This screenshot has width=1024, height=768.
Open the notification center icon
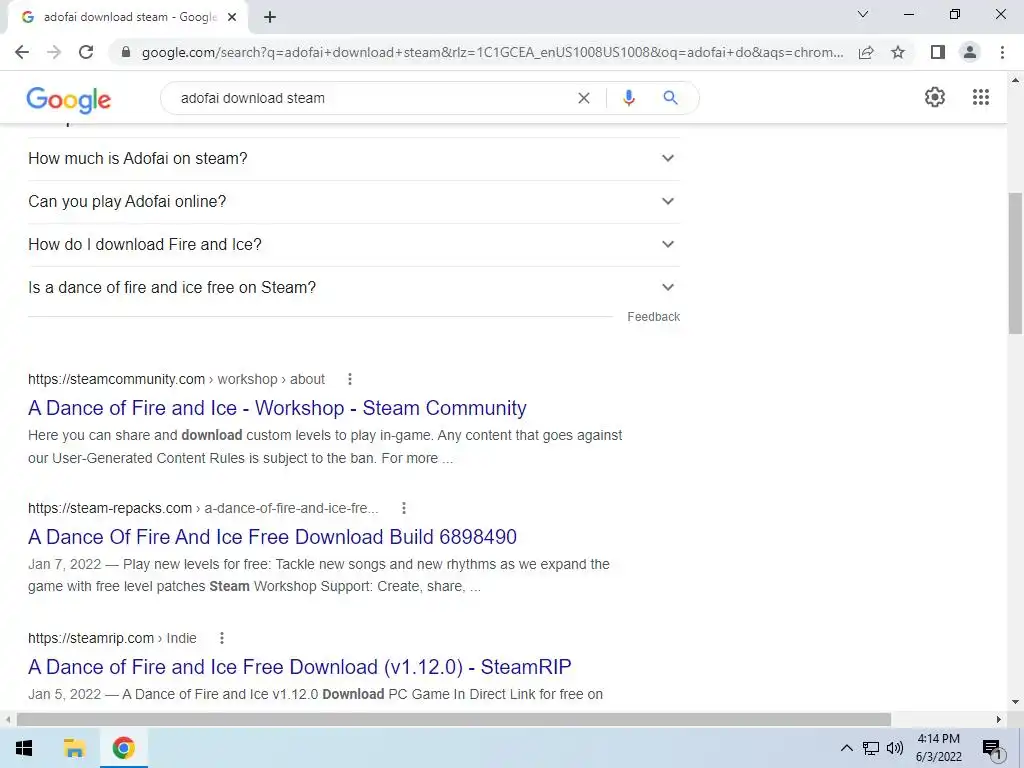click(x=993, y=750)
